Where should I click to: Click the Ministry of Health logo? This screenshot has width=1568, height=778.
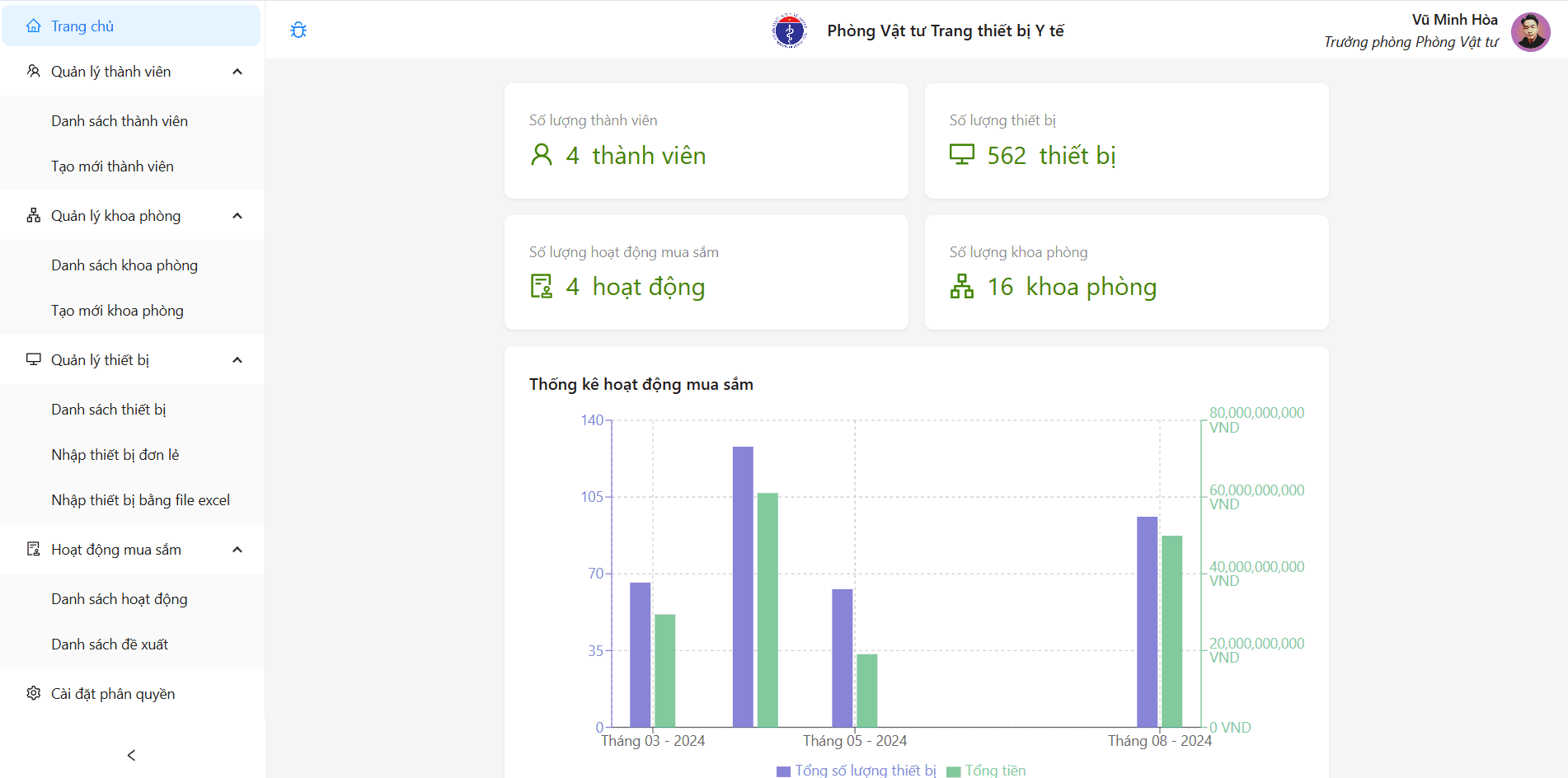point(789,31)
